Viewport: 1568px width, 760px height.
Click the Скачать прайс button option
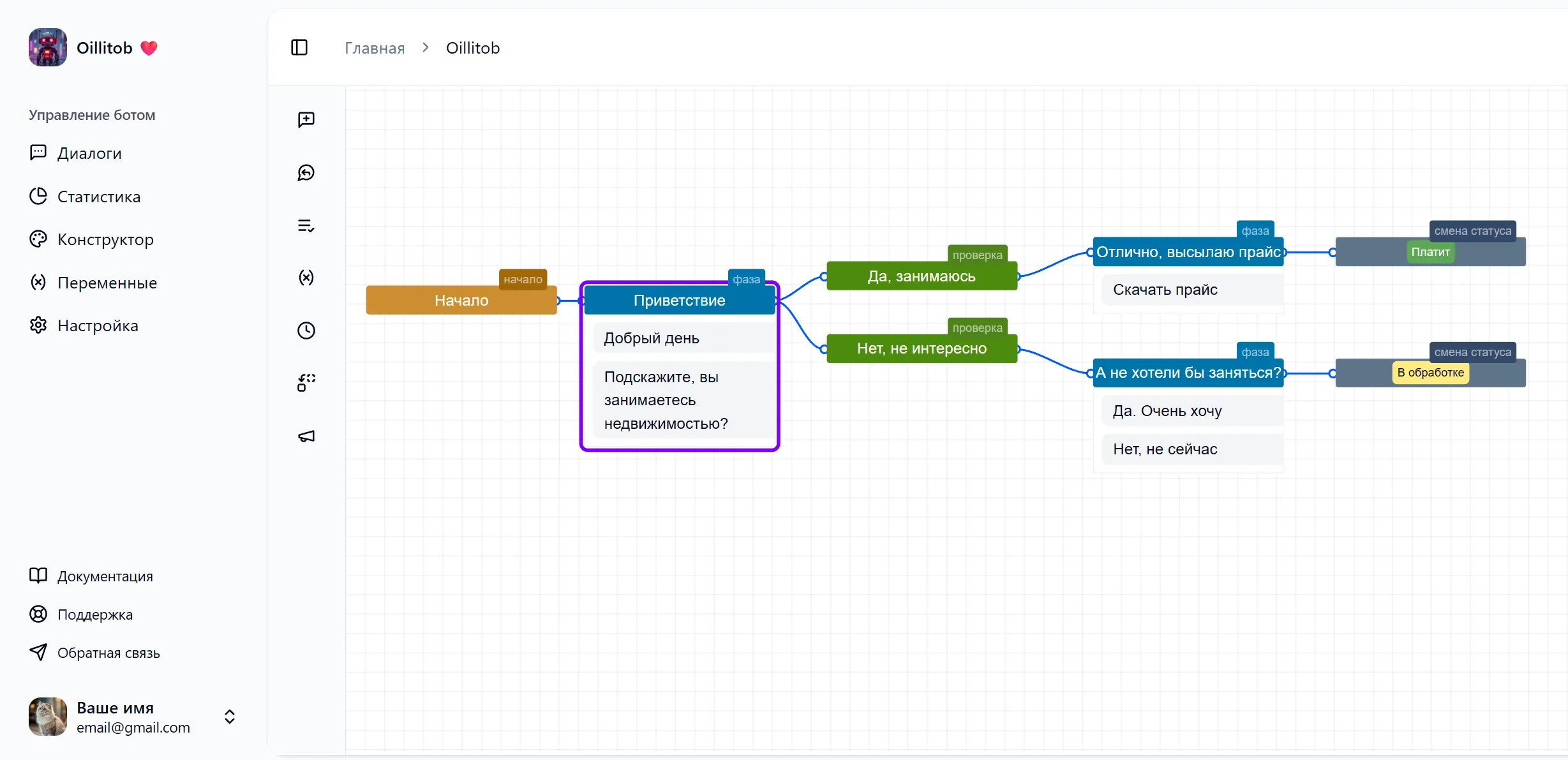point(1165,290)
